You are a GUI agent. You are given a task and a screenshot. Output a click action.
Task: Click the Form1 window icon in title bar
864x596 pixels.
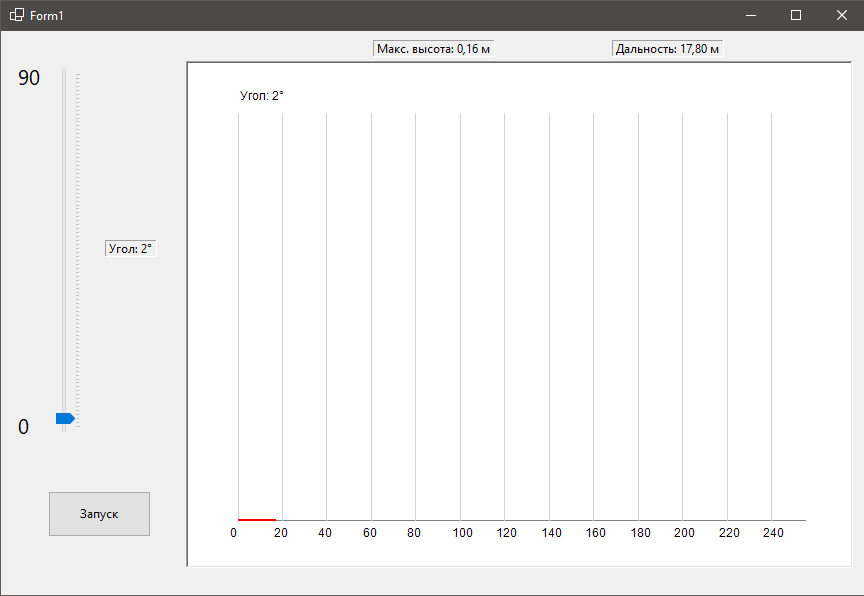tap(17, 15)
